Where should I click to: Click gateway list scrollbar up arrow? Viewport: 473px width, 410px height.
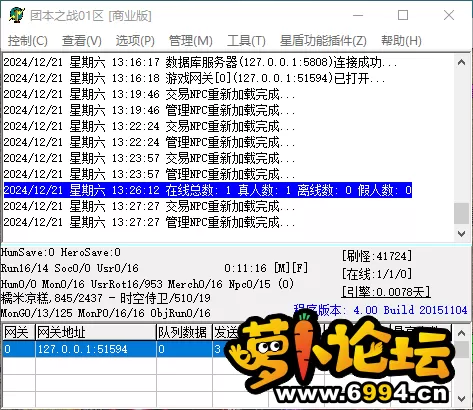462,333
